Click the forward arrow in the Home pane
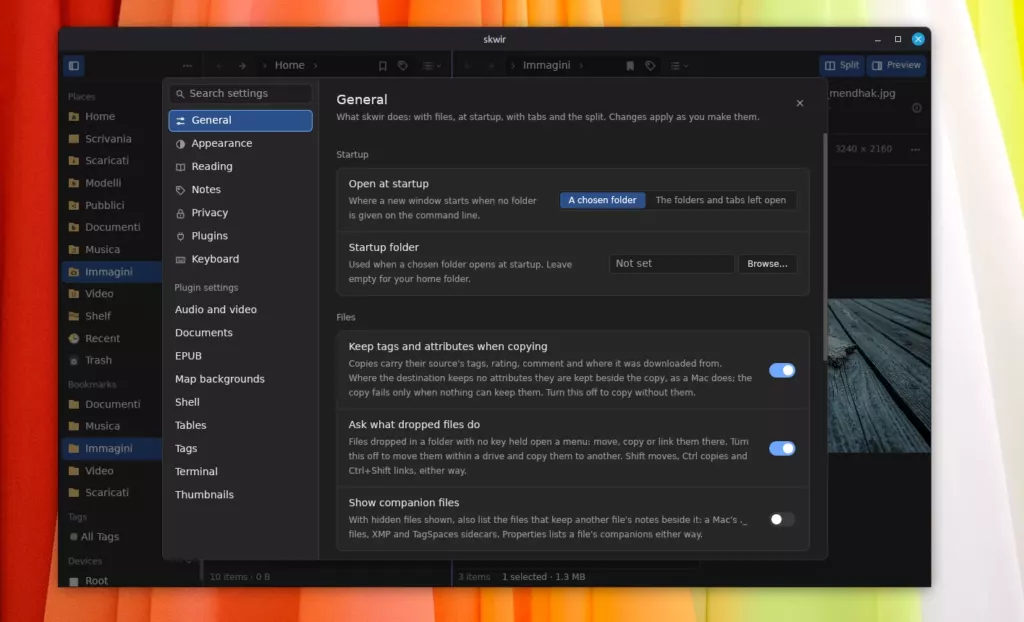 click(x=242, y=65)
